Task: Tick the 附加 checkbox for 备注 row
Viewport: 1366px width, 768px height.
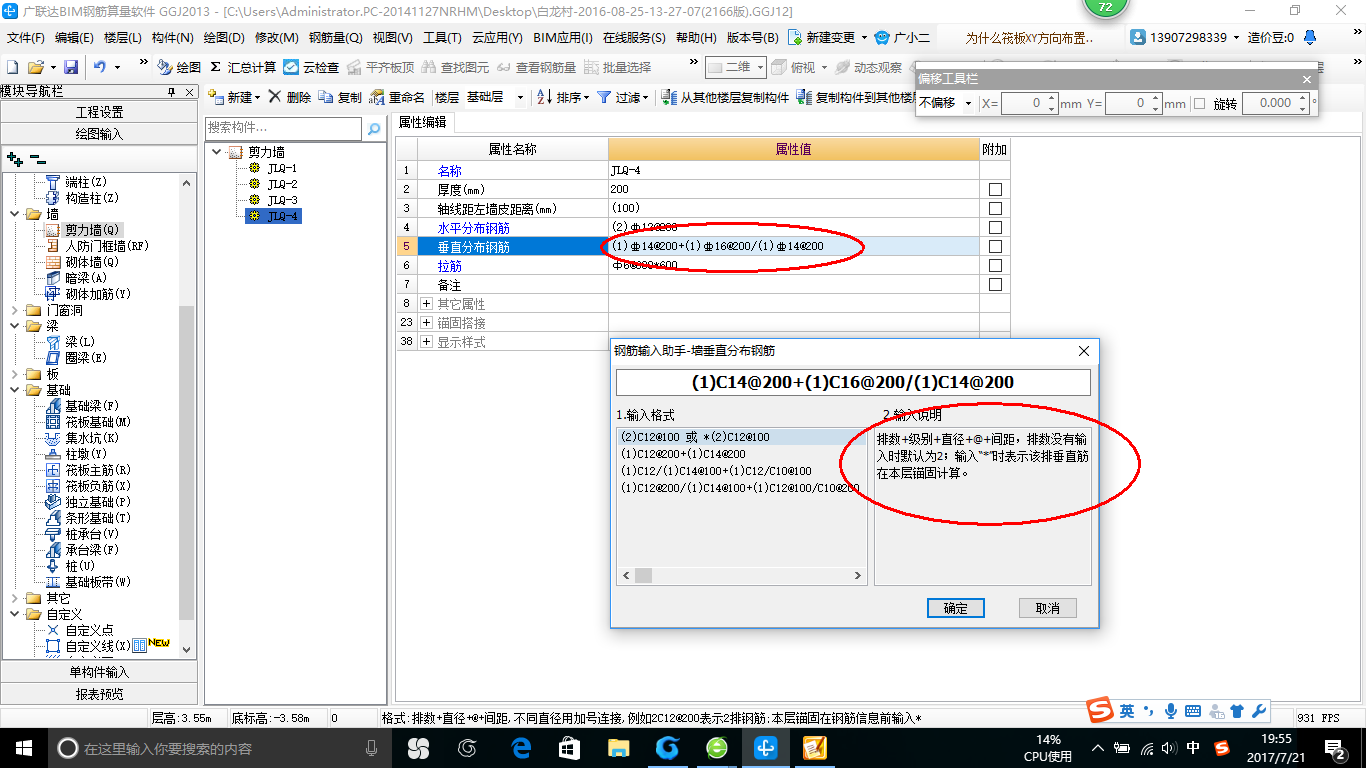Action: pos(995,284)
